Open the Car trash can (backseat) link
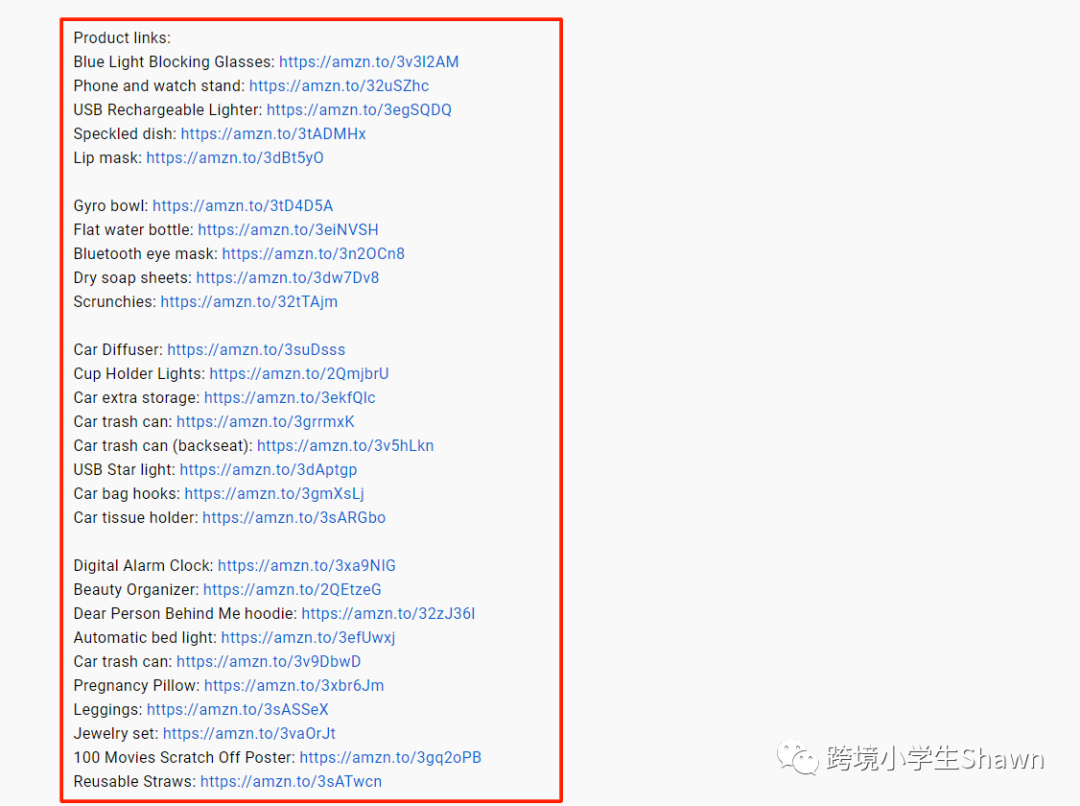Screen dimensions: 1080x806 (345, 446)
